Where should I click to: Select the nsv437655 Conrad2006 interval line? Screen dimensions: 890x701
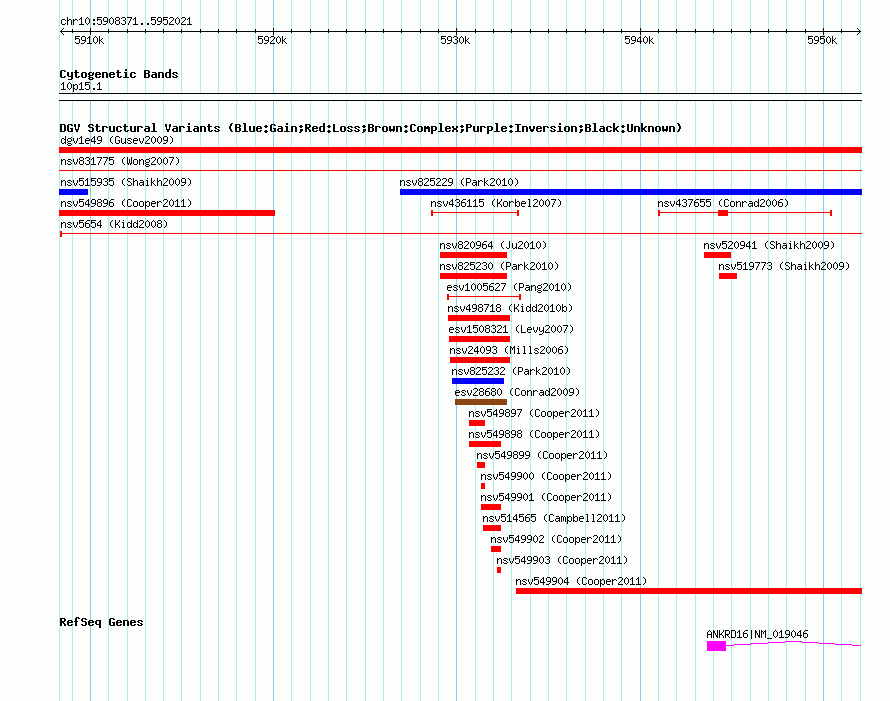745,213
